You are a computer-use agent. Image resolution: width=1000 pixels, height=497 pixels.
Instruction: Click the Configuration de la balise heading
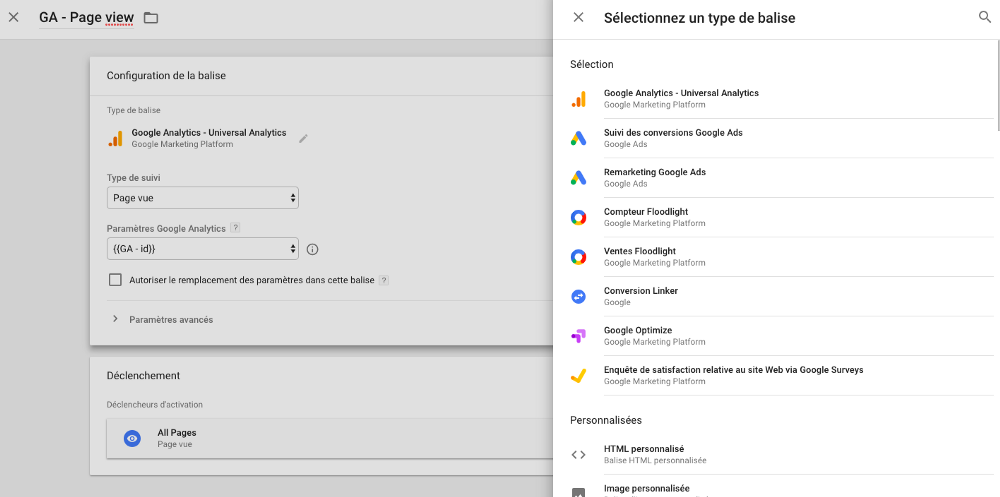click(x=166, y=75)
